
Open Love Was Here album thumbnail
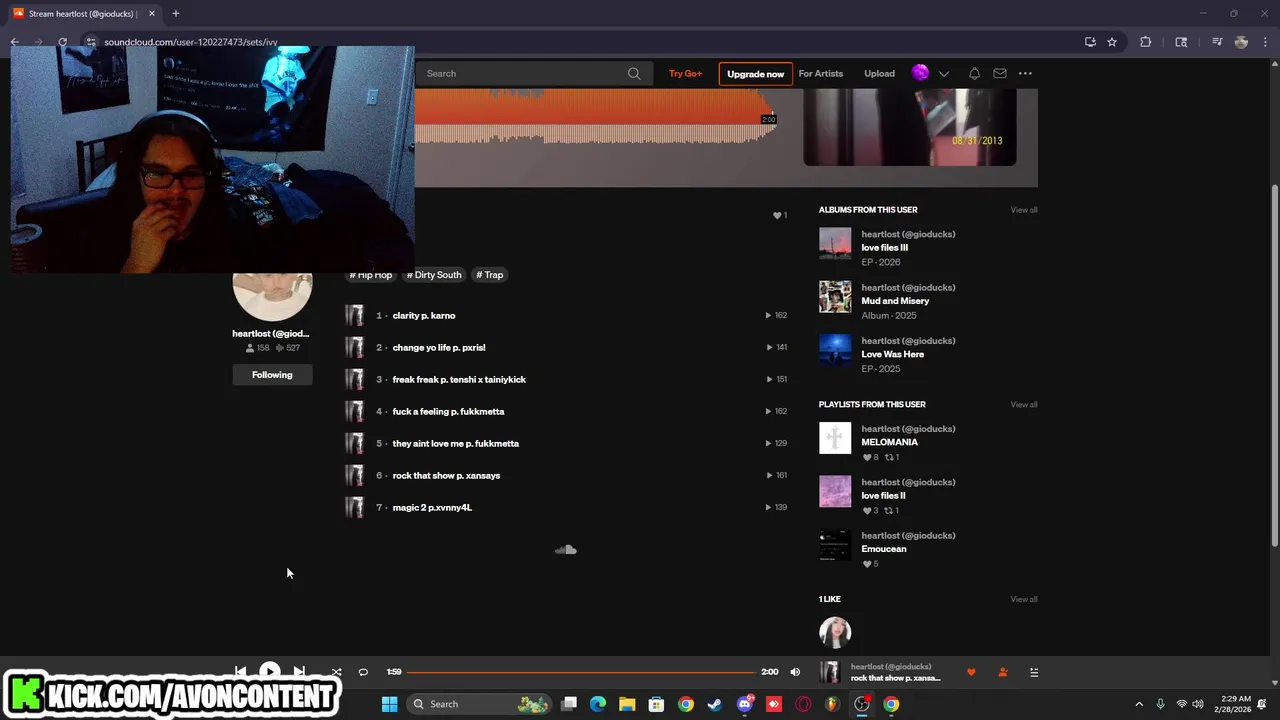click(x=835, y=350)
